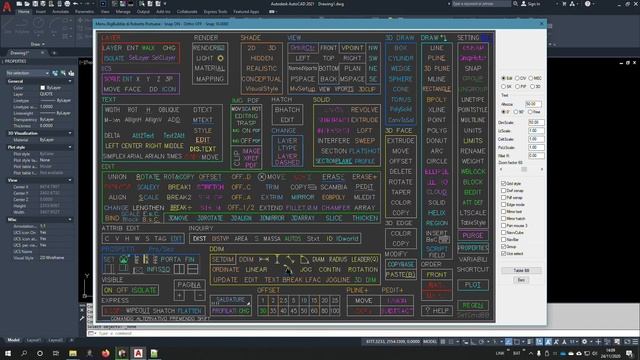Click the search magnifier in the title bar
The width and height of the screenshot is (640, 360).
point(516,4)
